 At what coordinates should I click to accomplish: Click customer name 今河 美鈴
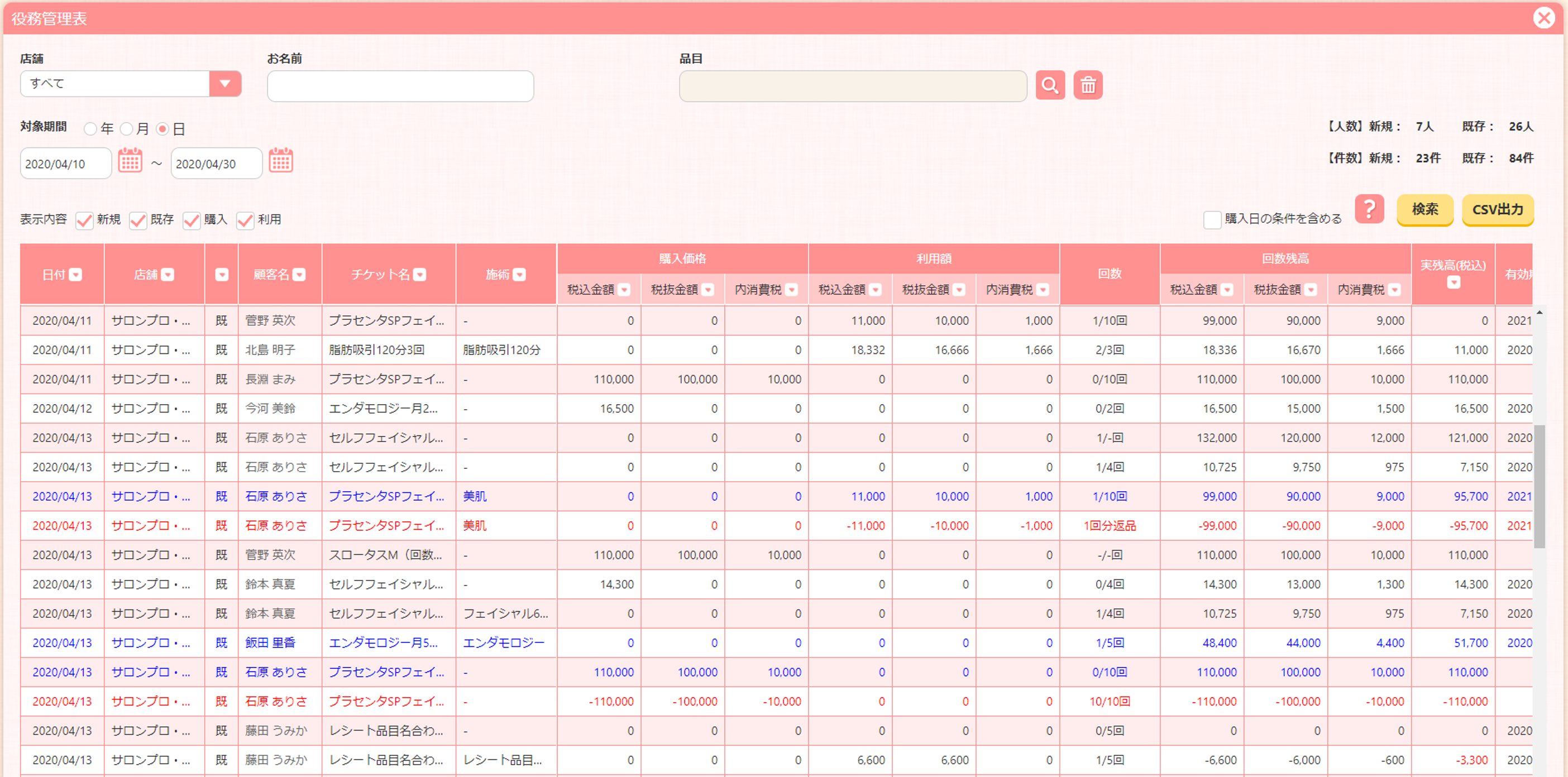270,409
